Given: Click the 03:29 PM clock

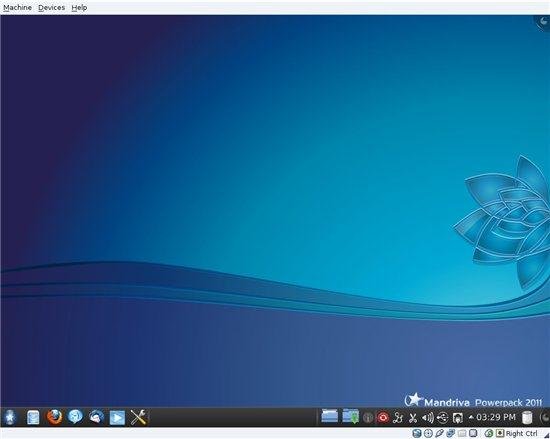Looking at the screenshot, I should (496, 417).
